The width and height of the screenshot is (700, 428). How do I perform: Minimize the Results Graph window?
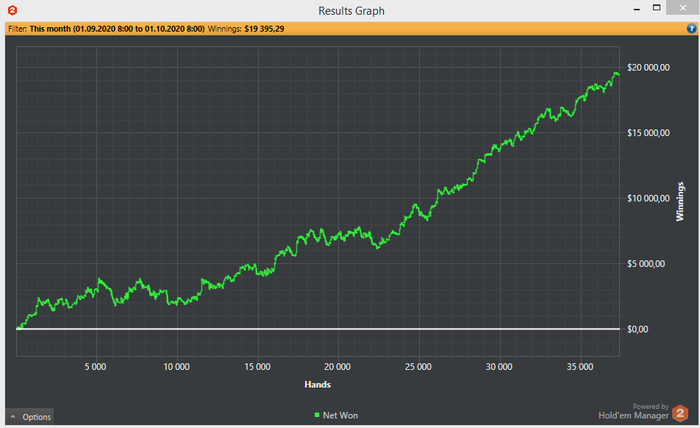coord(637,8)
